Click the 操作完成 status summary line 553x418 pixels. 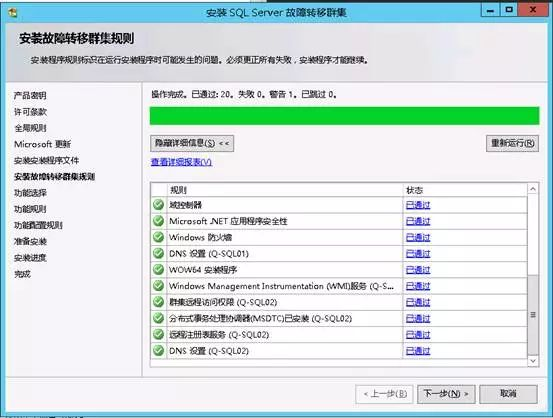(244, 95)
